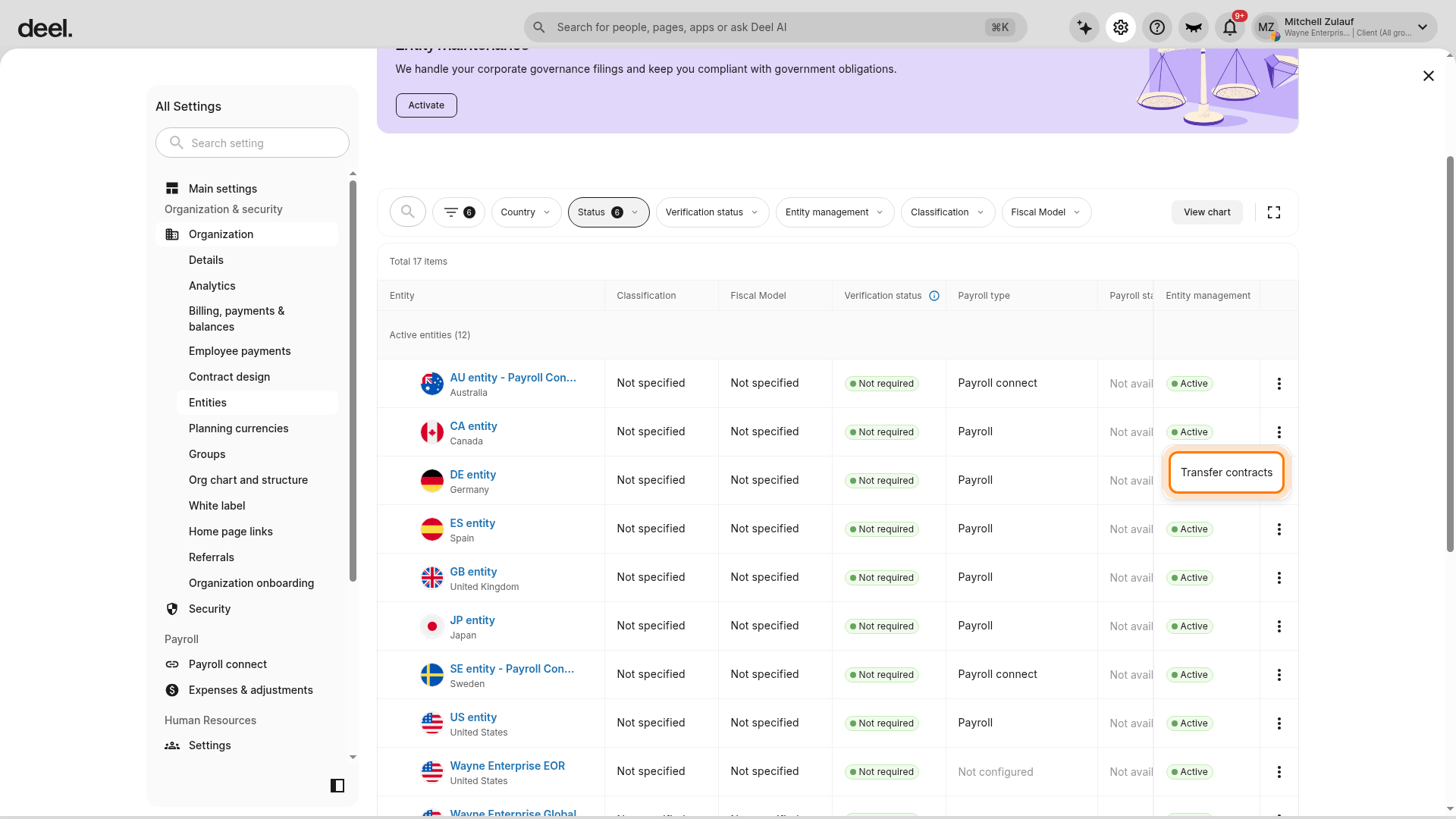Open row actions menu for JP entity
Viewport: 1456px width, 819px height.
1279,626
